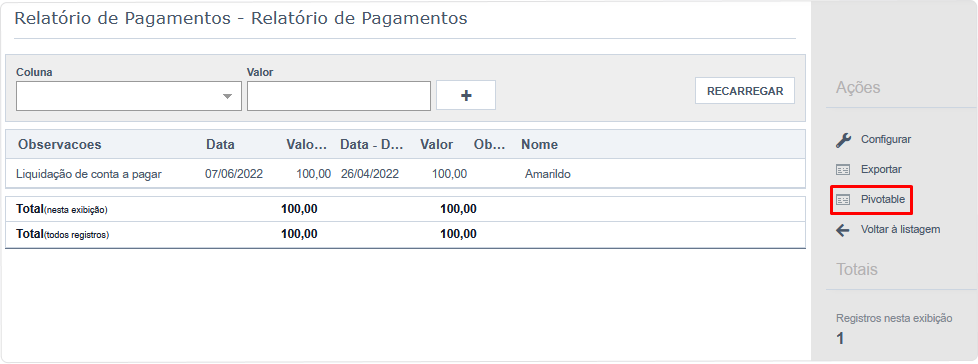Open the Configurar action link

click(x=886, y=140)
